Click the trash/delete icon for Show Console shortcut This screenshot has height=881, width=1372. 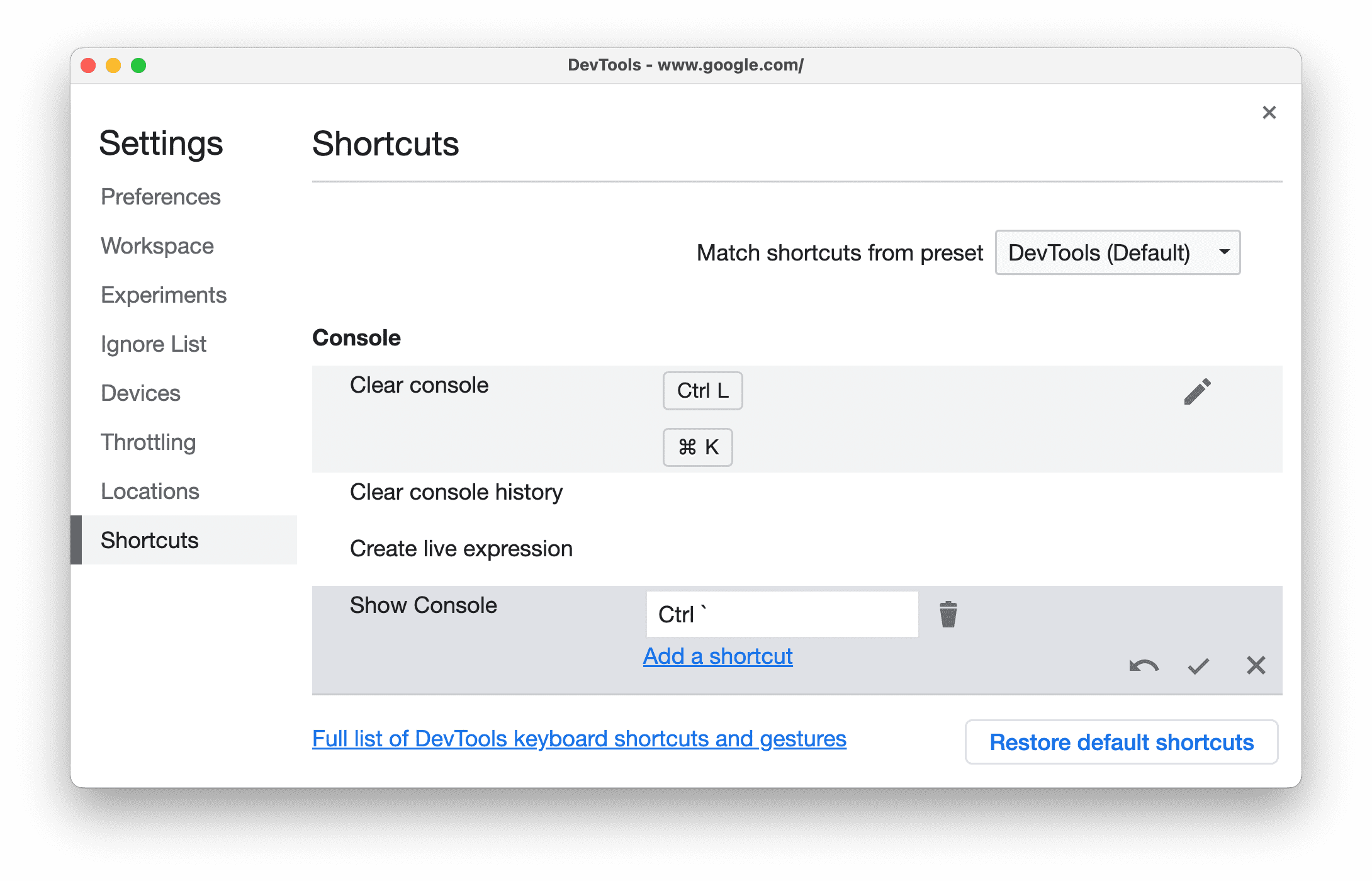tap(948, 613)
